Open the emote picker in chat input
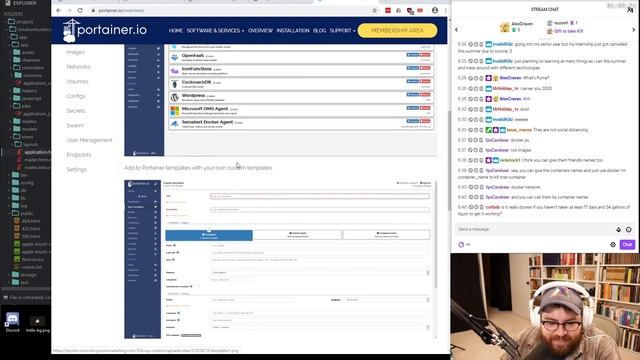640x360 pixels. [629, 229]
